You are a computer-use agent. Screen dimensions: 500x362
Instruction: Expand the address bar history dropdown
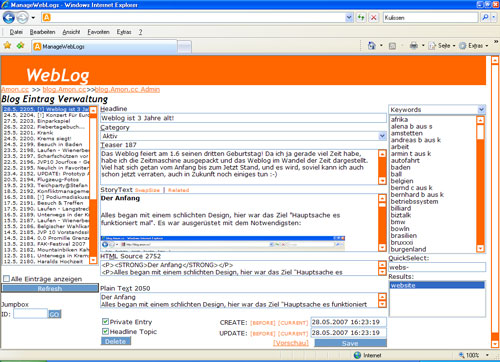pos(349,17)
